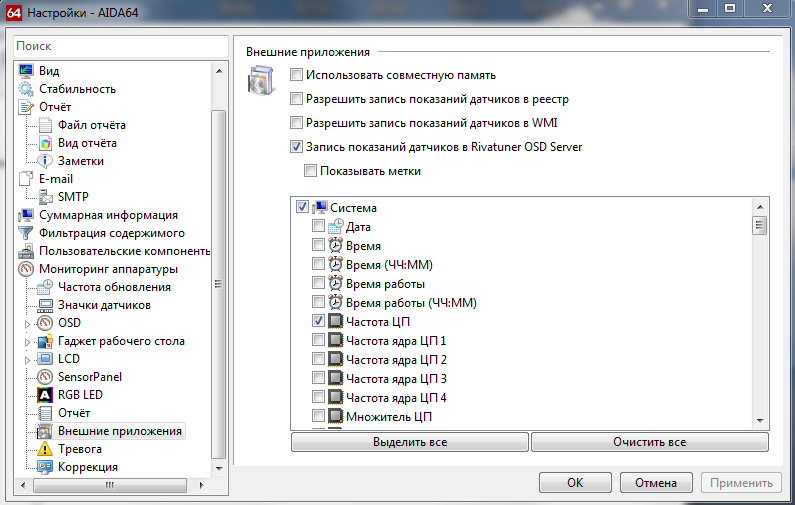Click the SensorPanel icon in sidebar

click(45, 377)
